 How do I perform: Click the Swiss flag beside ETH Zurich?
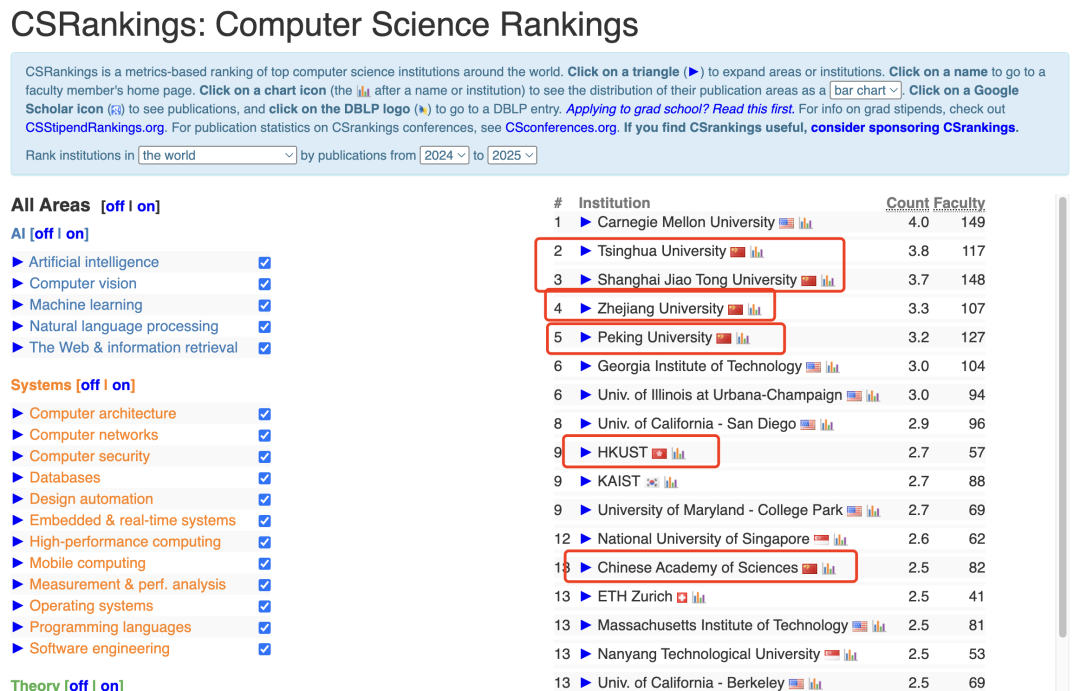click(x=682, y=598)
